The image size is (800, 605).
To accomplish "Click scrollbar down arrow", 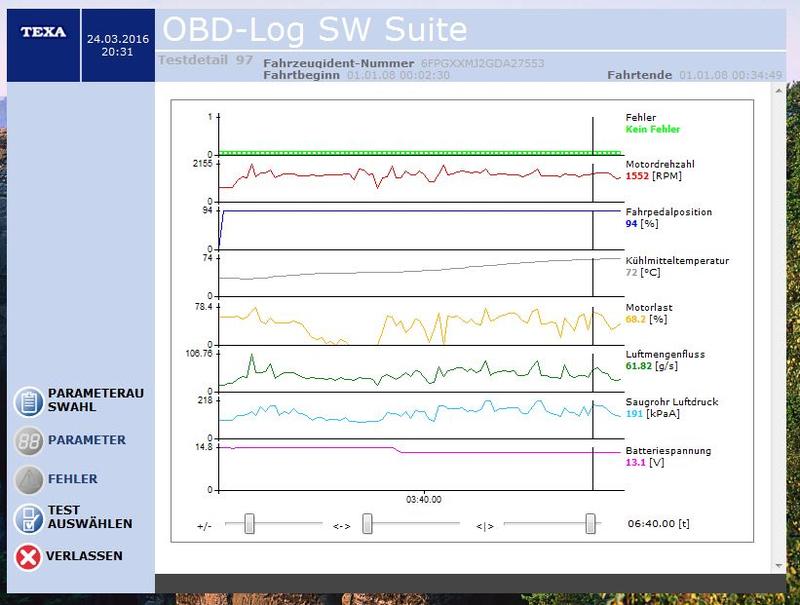I will point(779,565).
